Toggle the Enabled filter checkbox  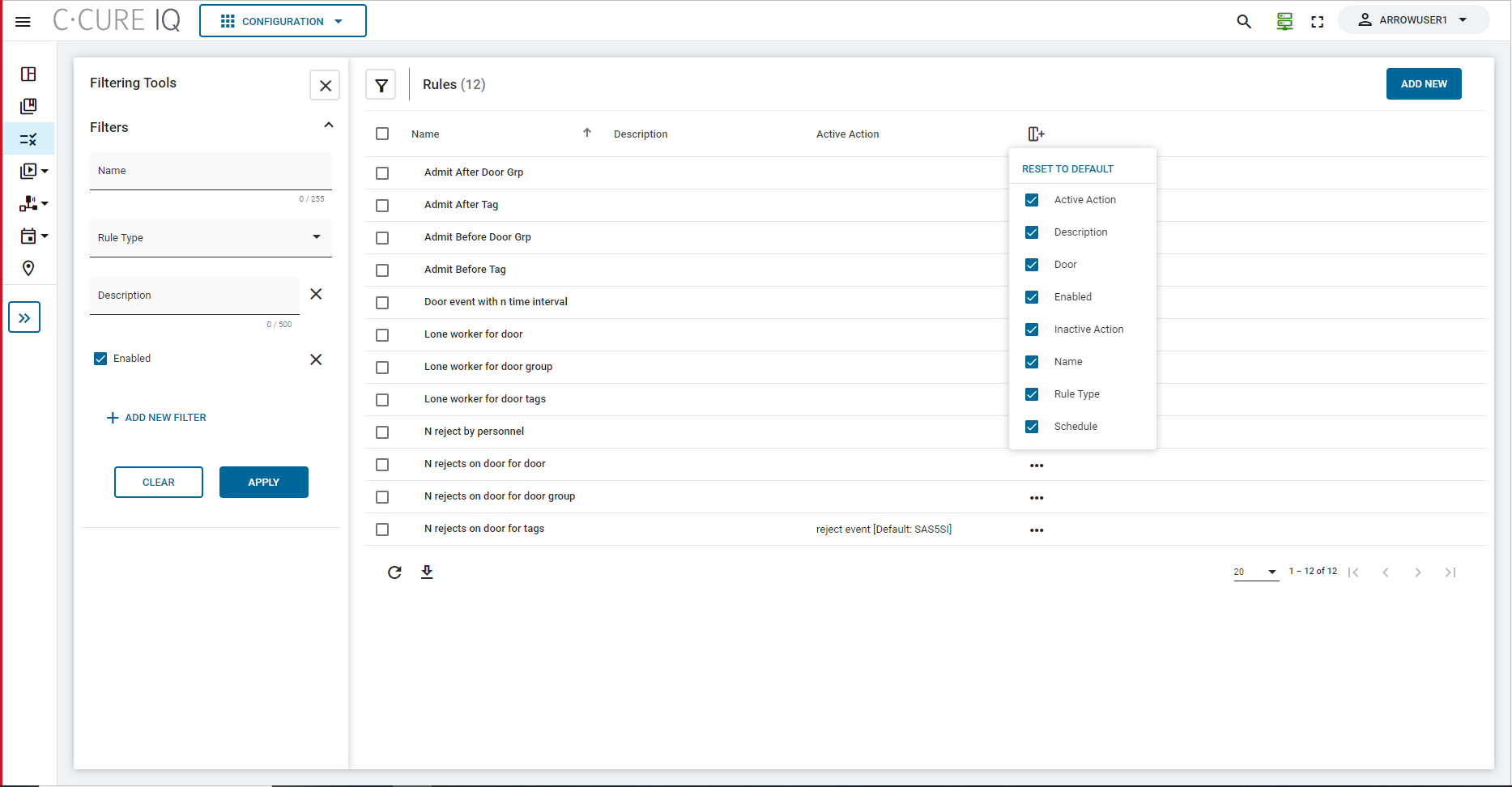point(100,359)
